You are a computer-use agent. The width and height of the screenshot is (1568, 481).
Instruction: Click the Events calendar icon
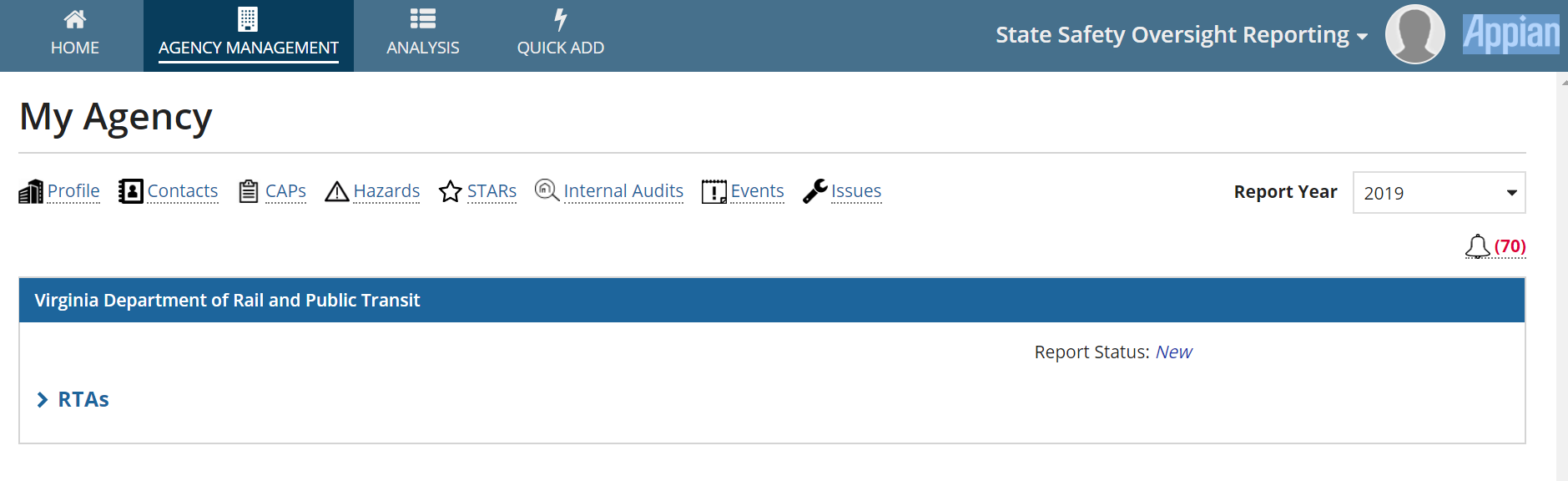(713, 192)
